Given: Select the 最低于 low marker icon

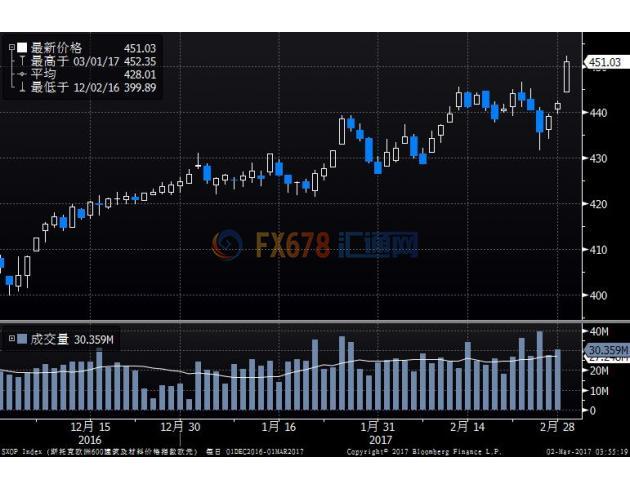Looking at the screenshot, I should [x=22, y=88].
